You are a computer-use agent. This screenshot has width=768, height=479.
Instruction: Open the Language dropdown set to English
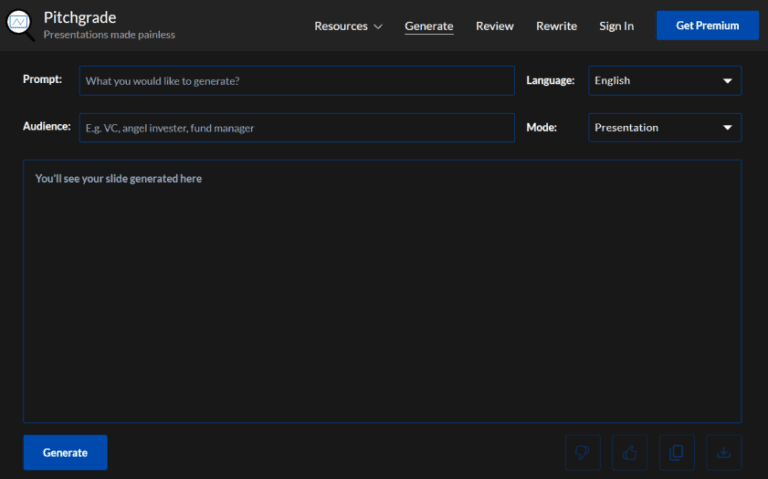point(665,81)
